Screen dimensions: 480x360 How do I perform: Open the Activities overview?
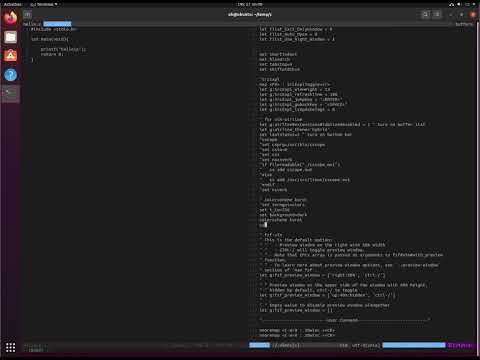tap(12, 4)
